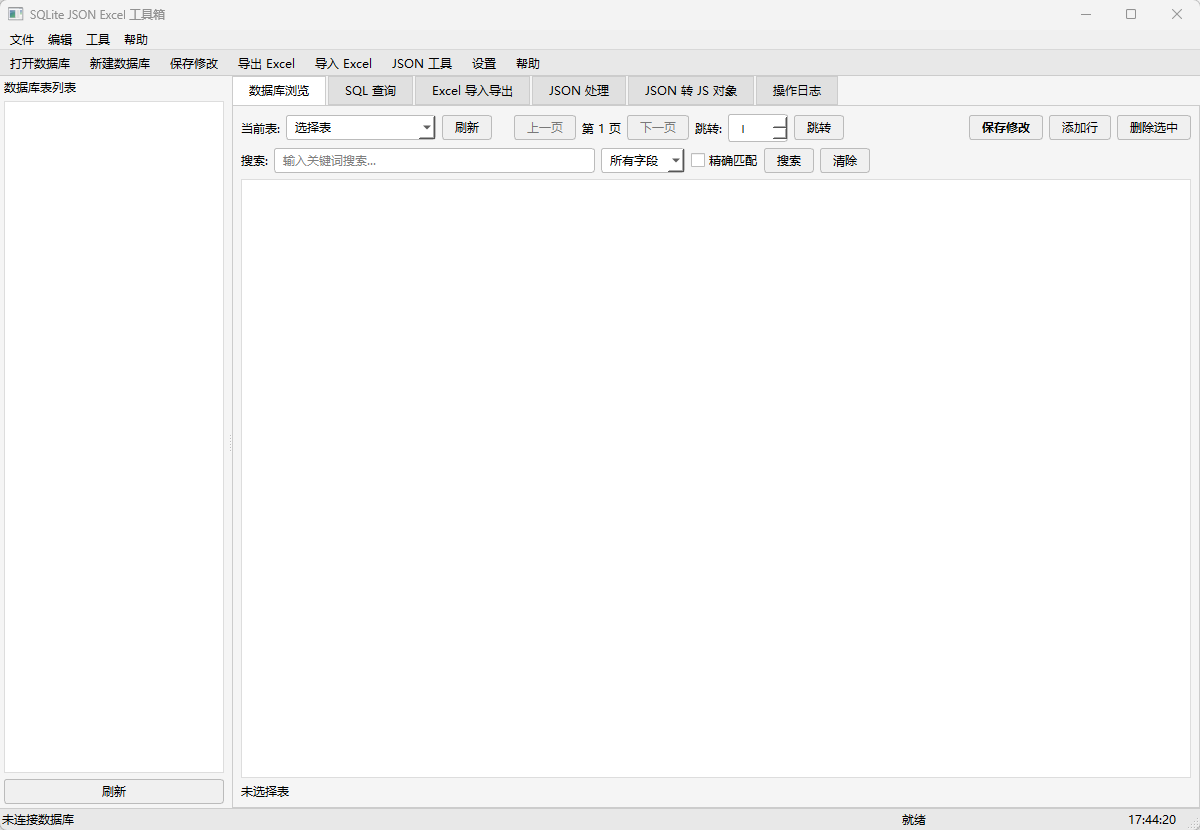Maximize the application window
1200x830 pixels.
tap(1131, 14)
